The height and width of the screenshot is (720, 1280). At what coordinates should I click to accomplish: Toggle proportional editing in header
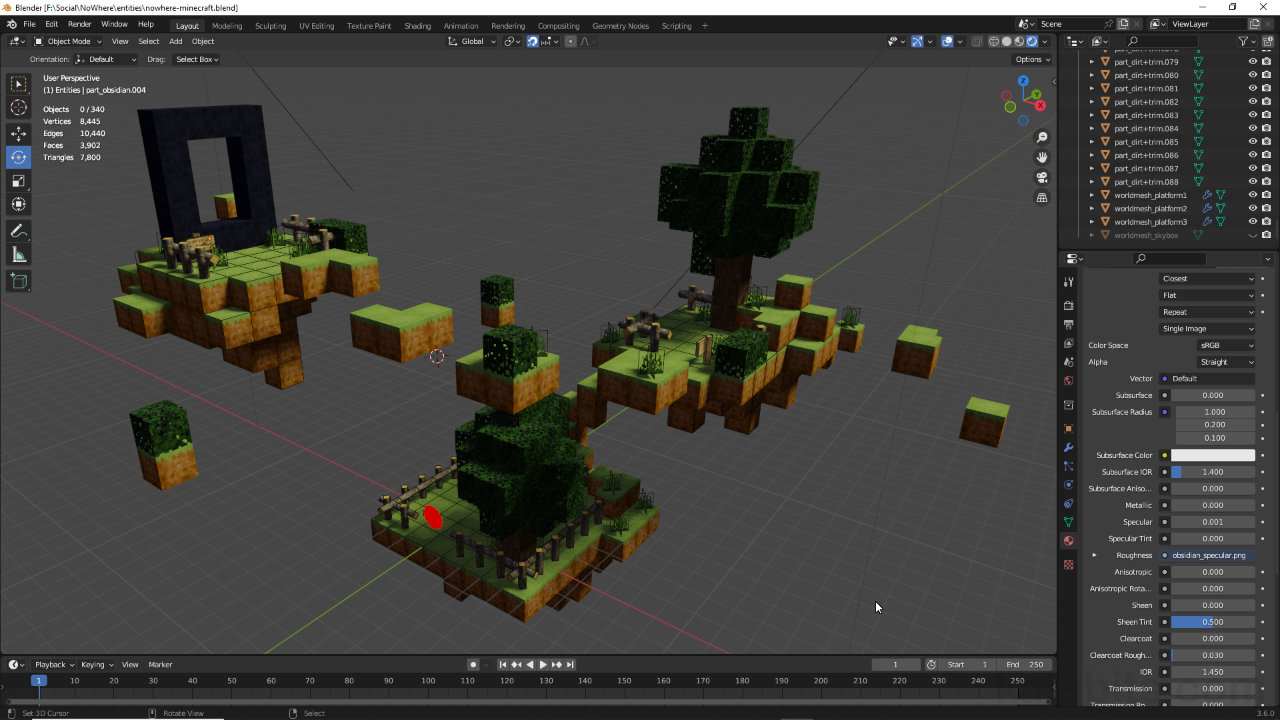point(571,41)
